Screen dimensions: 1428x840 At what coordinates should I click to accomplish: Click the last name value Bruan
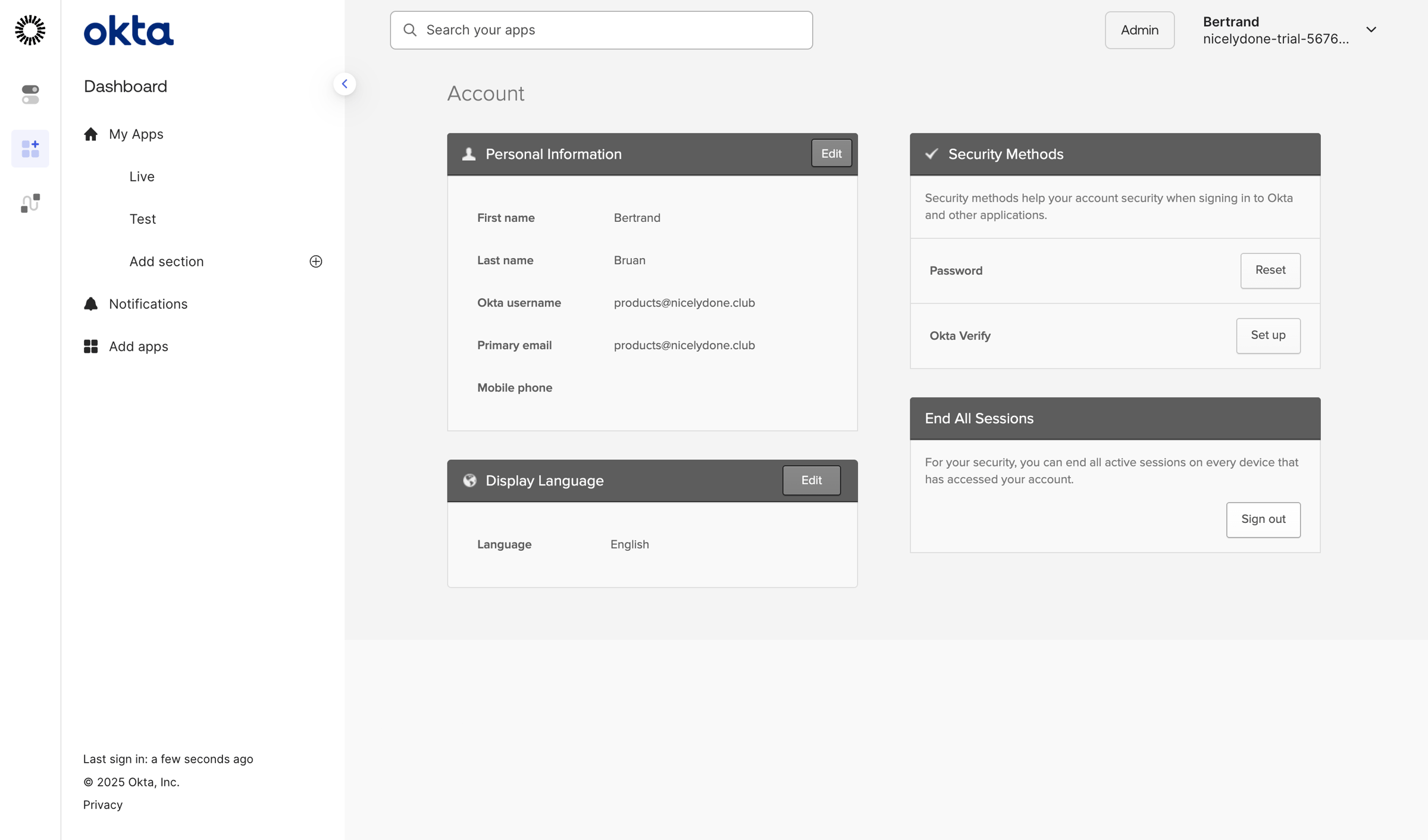[x=630, y=260]
